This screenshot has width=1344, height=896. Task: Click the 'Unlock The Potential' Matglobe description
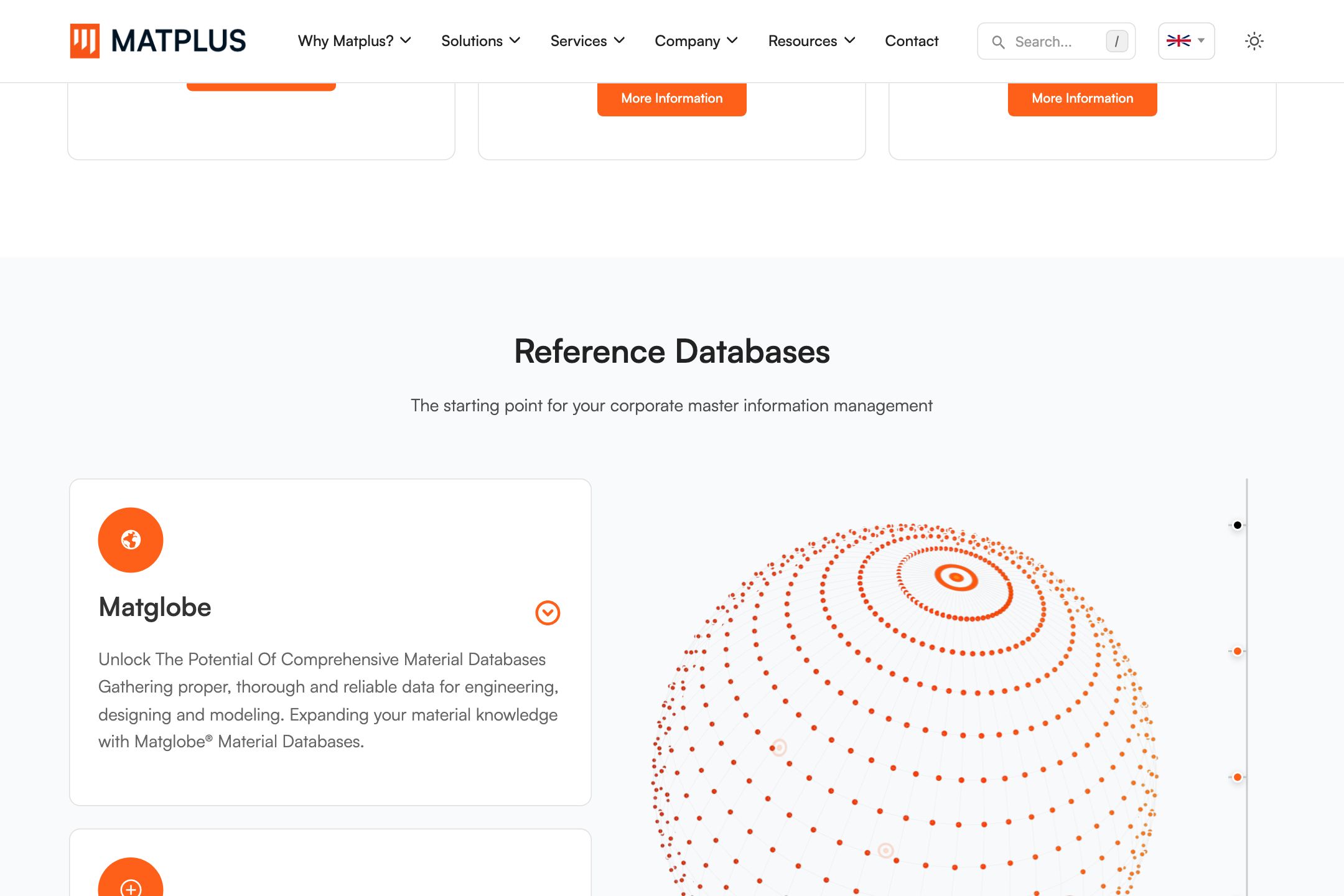(329, 700)
